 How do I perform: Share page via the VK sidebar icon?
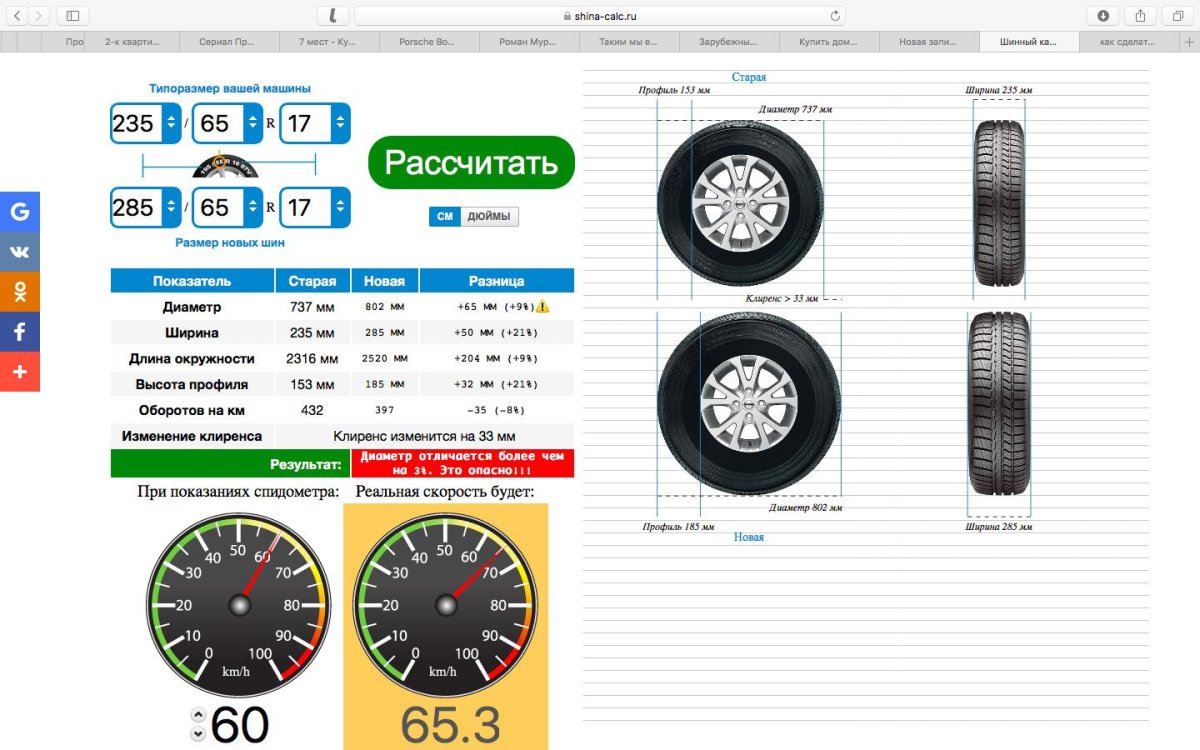pos(19,251)
